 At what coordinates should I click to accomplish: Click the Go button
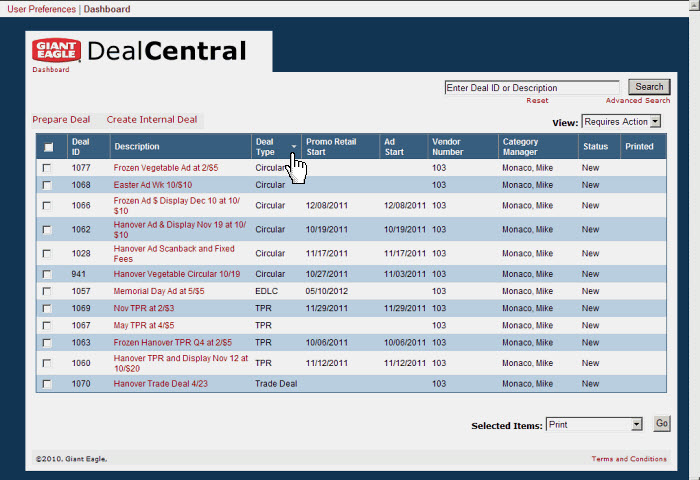(x=662, y=423)
